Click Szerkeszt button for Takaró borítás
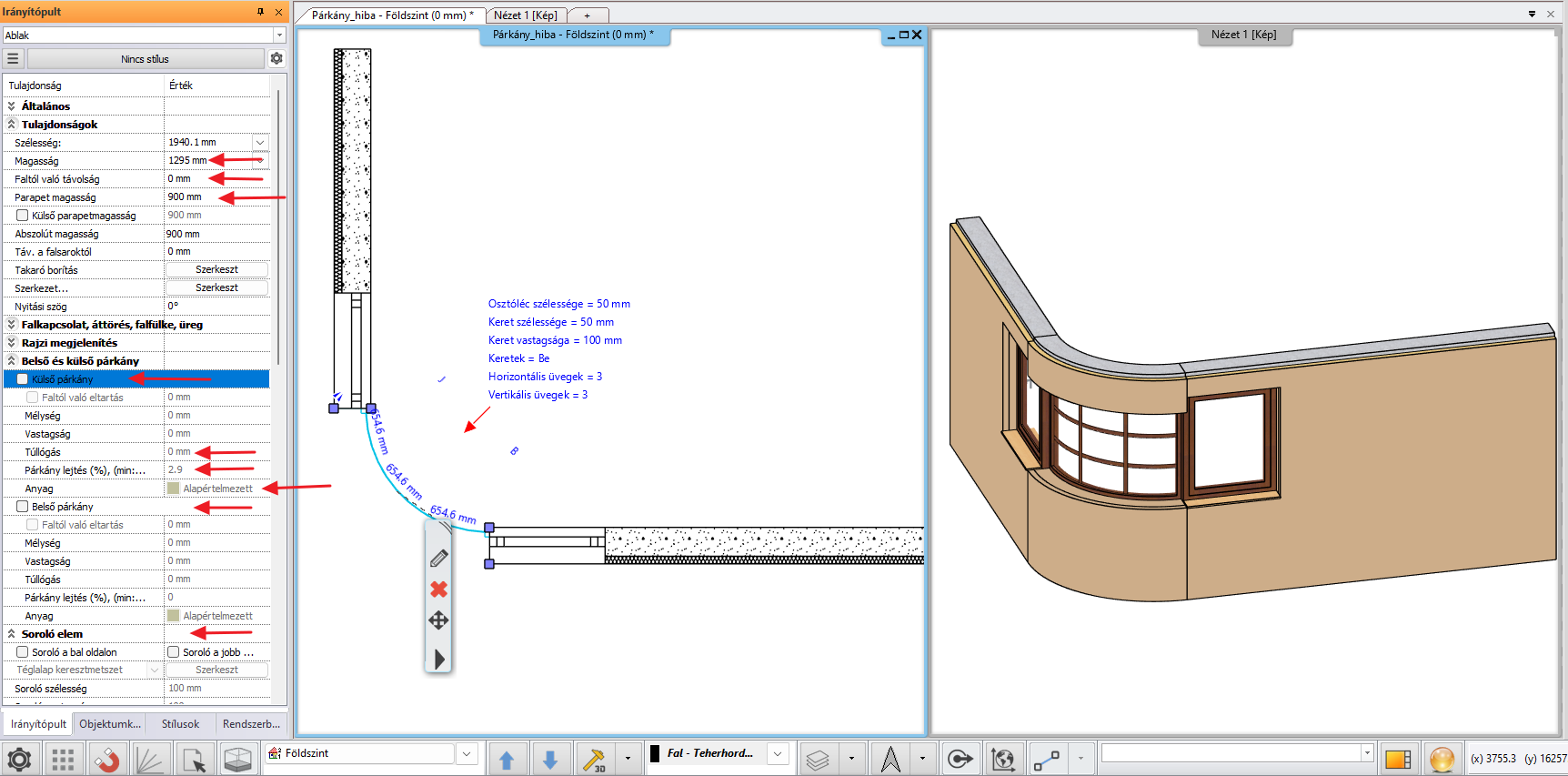 pos(216,269)
